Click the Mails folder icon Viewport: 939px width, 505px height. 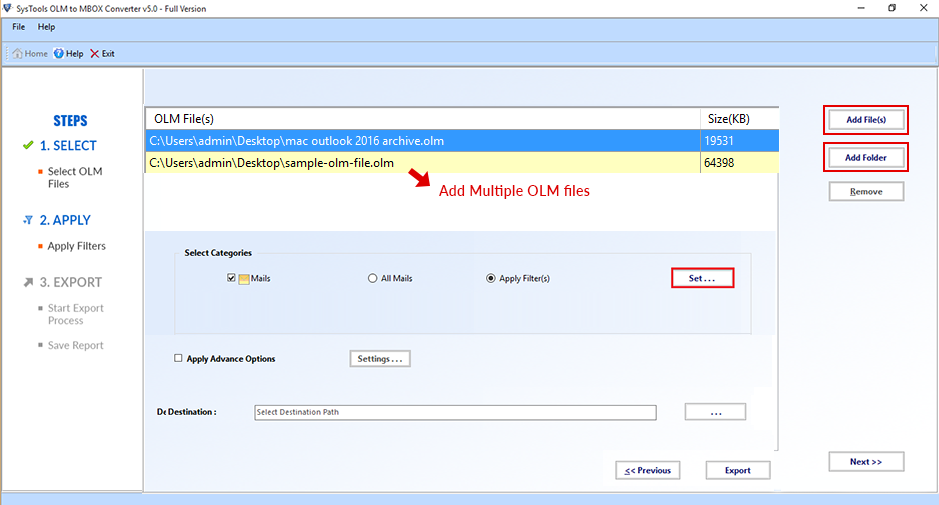(x=243, y=279)
